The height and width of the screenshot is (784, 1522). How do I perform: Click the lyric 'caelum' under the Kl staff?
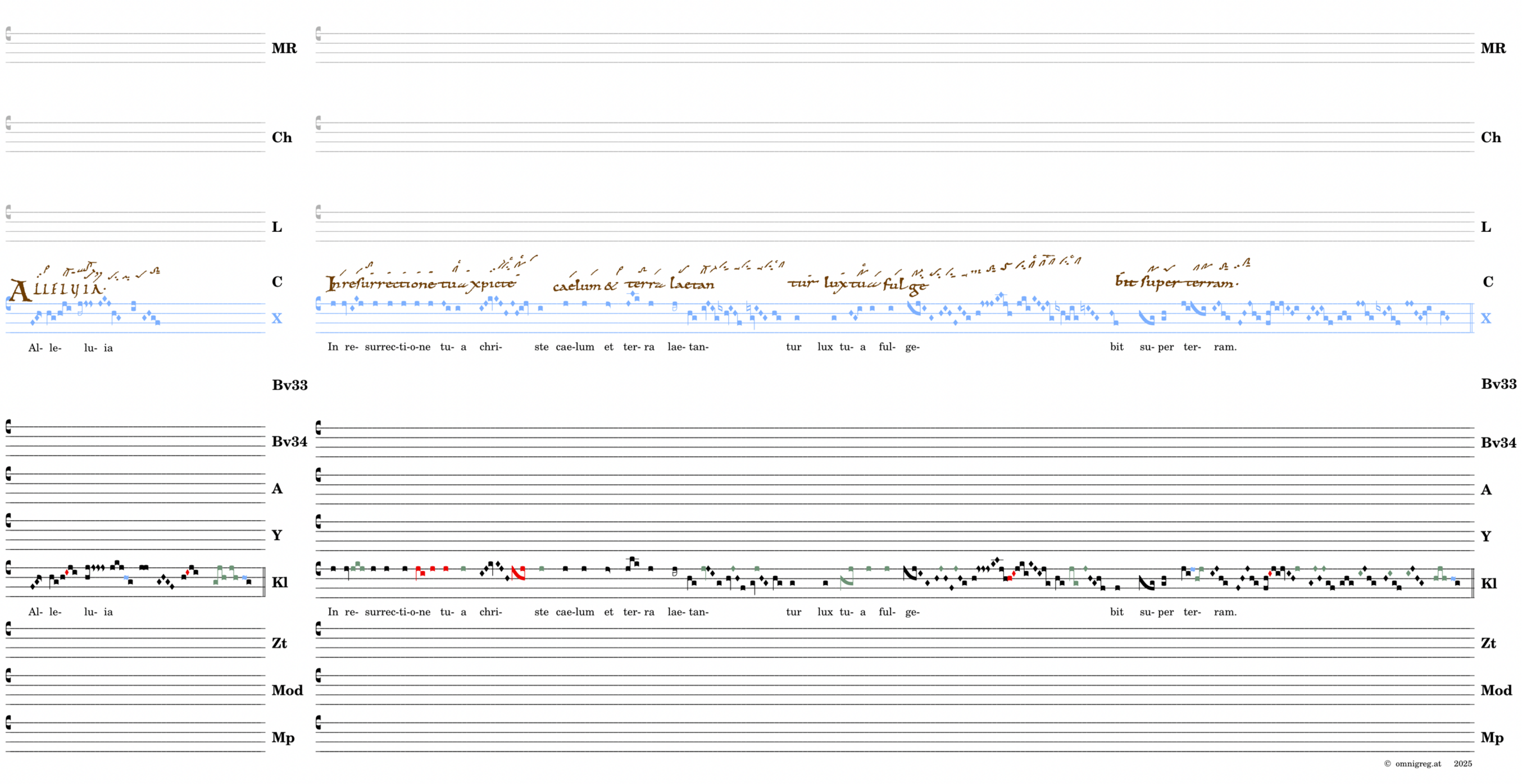574,612
